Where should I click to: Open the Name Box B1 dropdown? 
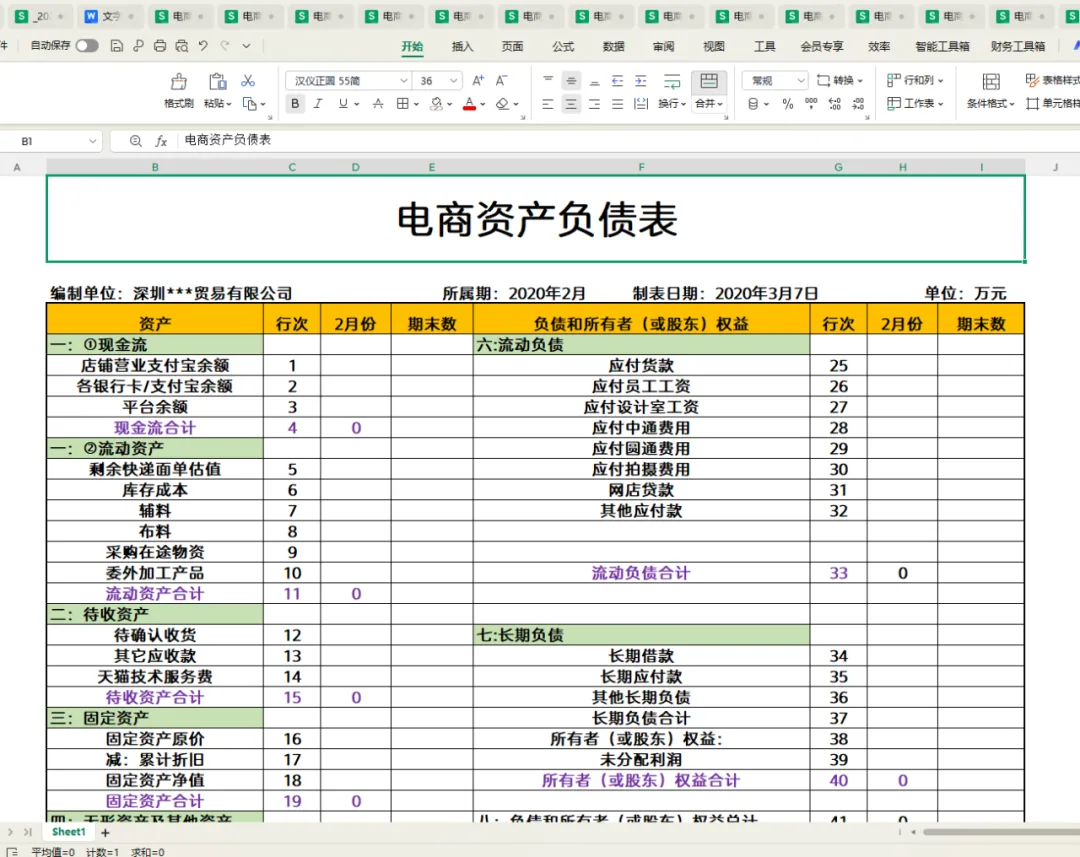point(92,141)
